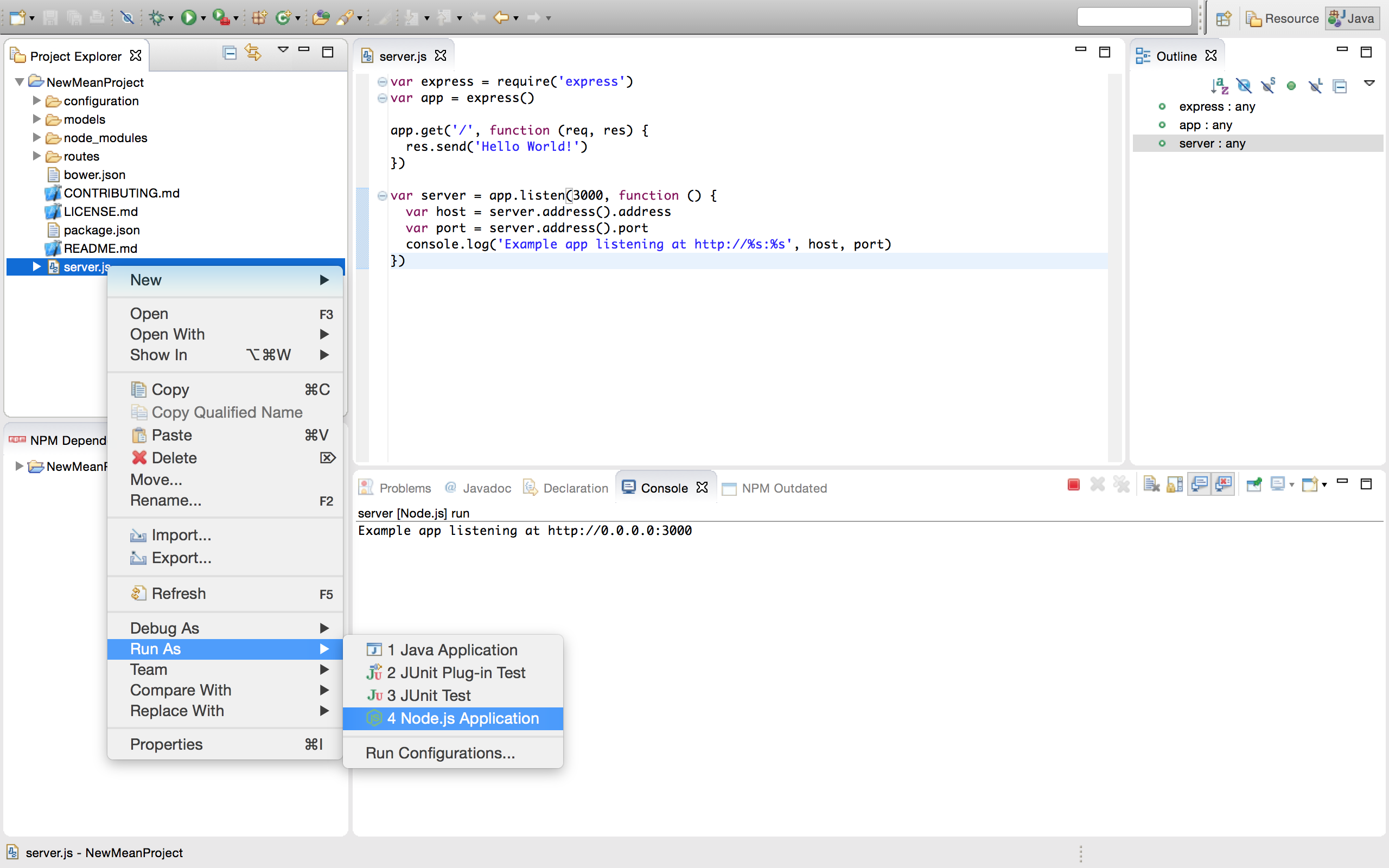Click the green Run button in main toolbar
Image resolution: width=1389 pixels, height=868 pixels.
188,18
